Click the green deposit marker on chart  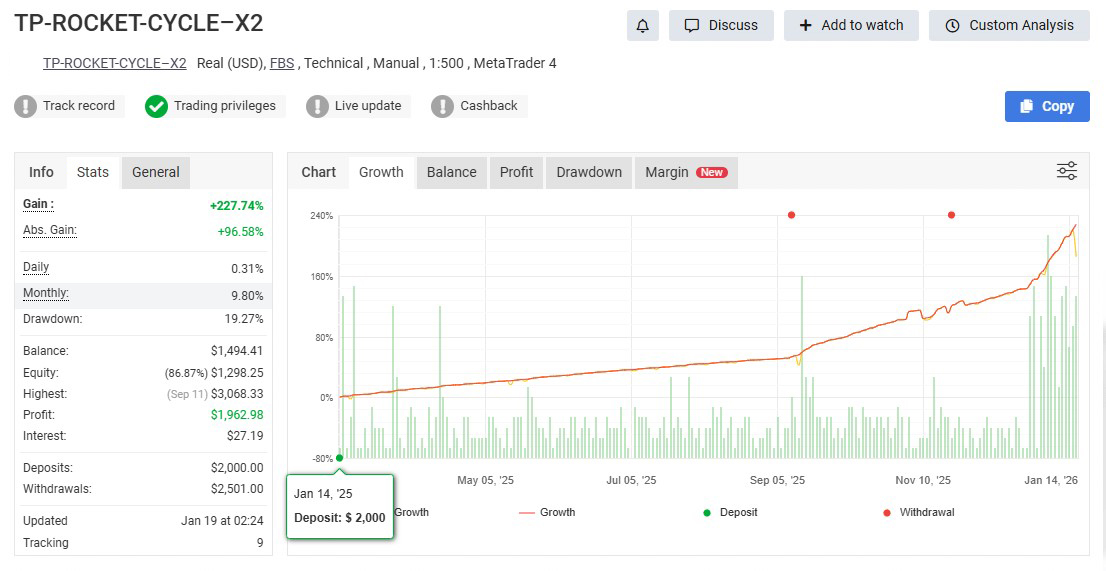pyautogui.click(x=339, y=458)
